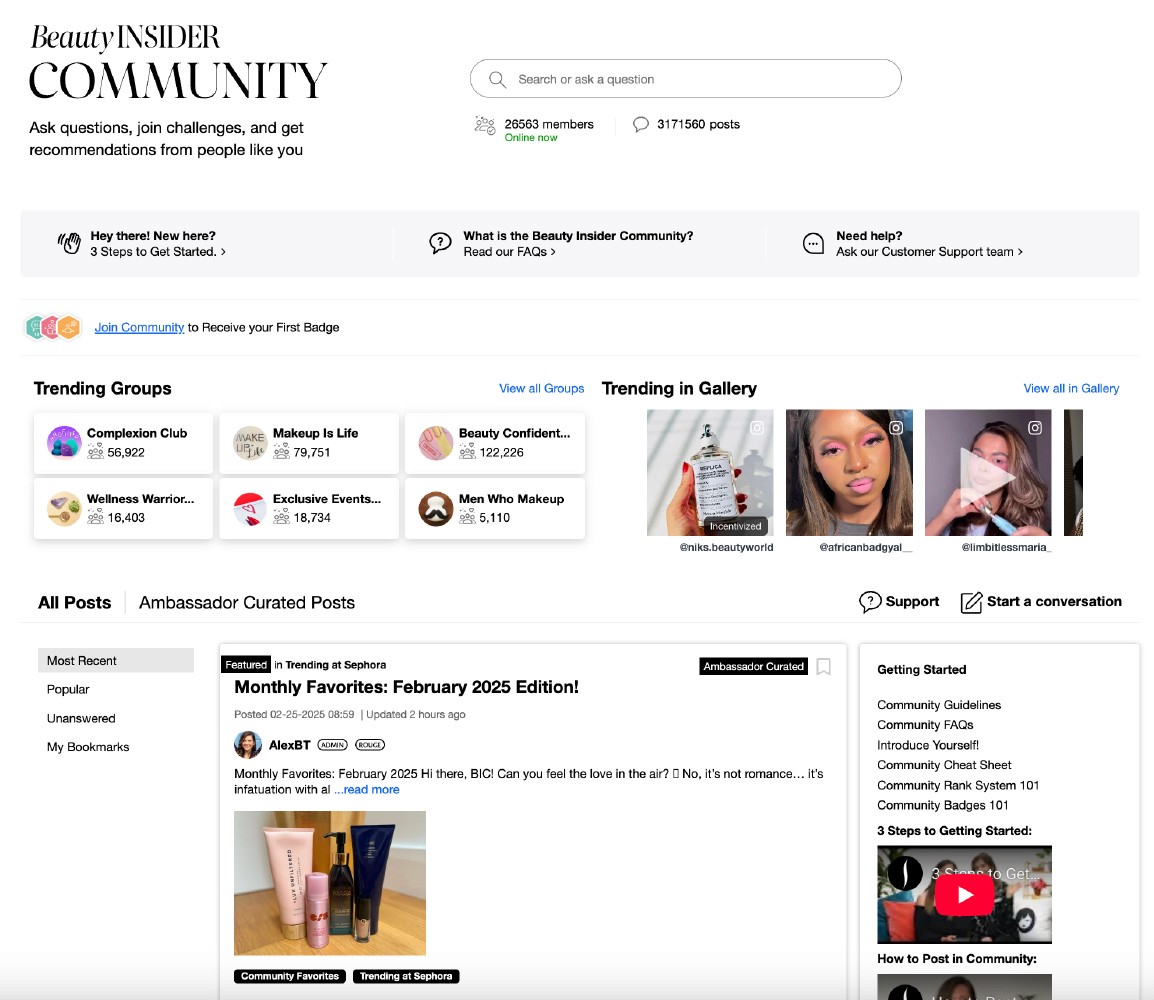The width and height of the screenshot is (1154, 1000).
Task: Click the Start a conversation pencil icon
Action: coord(971,602)
